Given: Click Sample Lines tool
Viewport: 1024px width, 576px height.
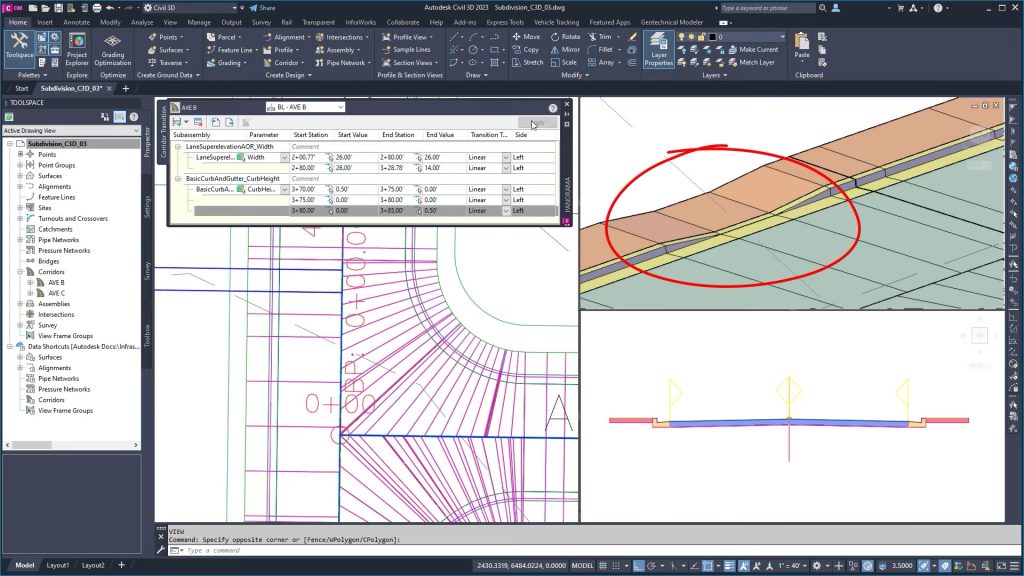Looking at the screenshot, I should click(406, 50).
